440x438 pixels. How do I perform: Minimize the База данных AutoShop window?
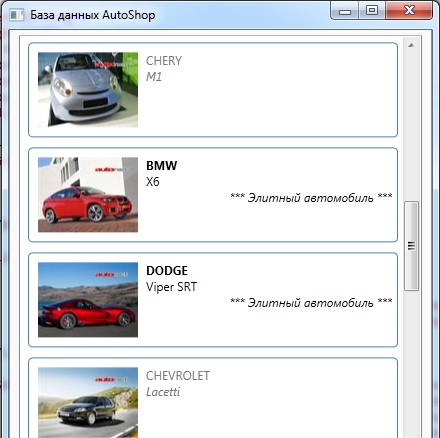click(x=345, y=11)
